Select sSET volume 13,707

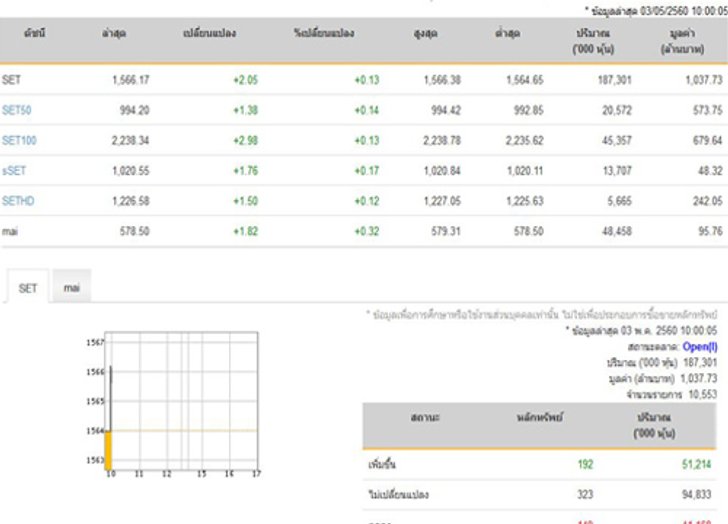coord(617,170)
